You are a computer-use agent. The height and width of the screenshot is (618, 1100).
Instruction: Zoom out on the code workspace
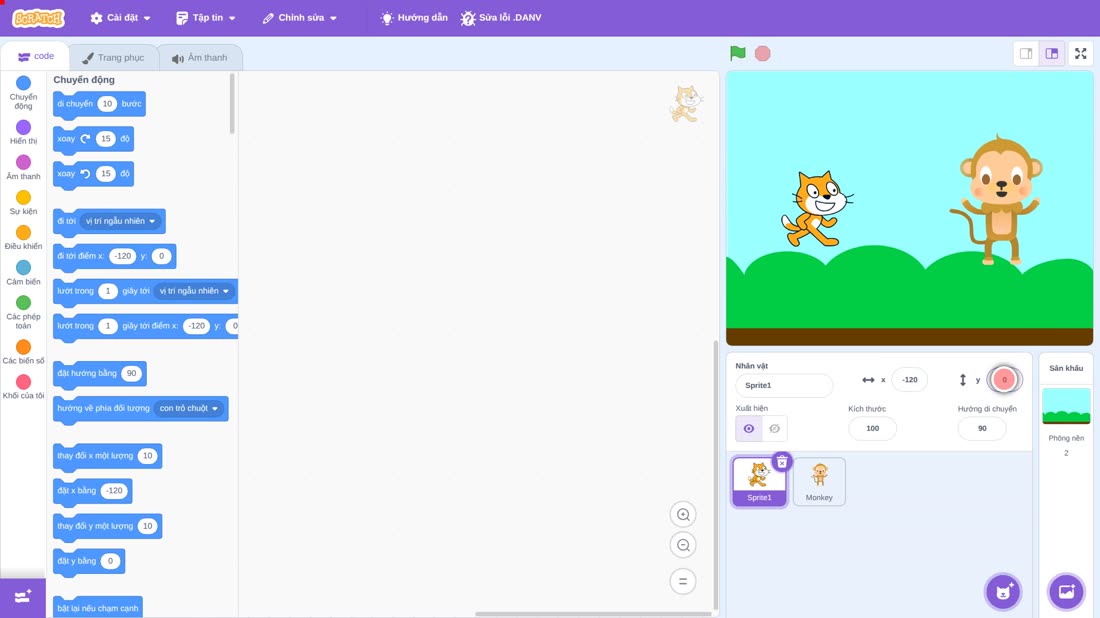(x=683, y=545)
